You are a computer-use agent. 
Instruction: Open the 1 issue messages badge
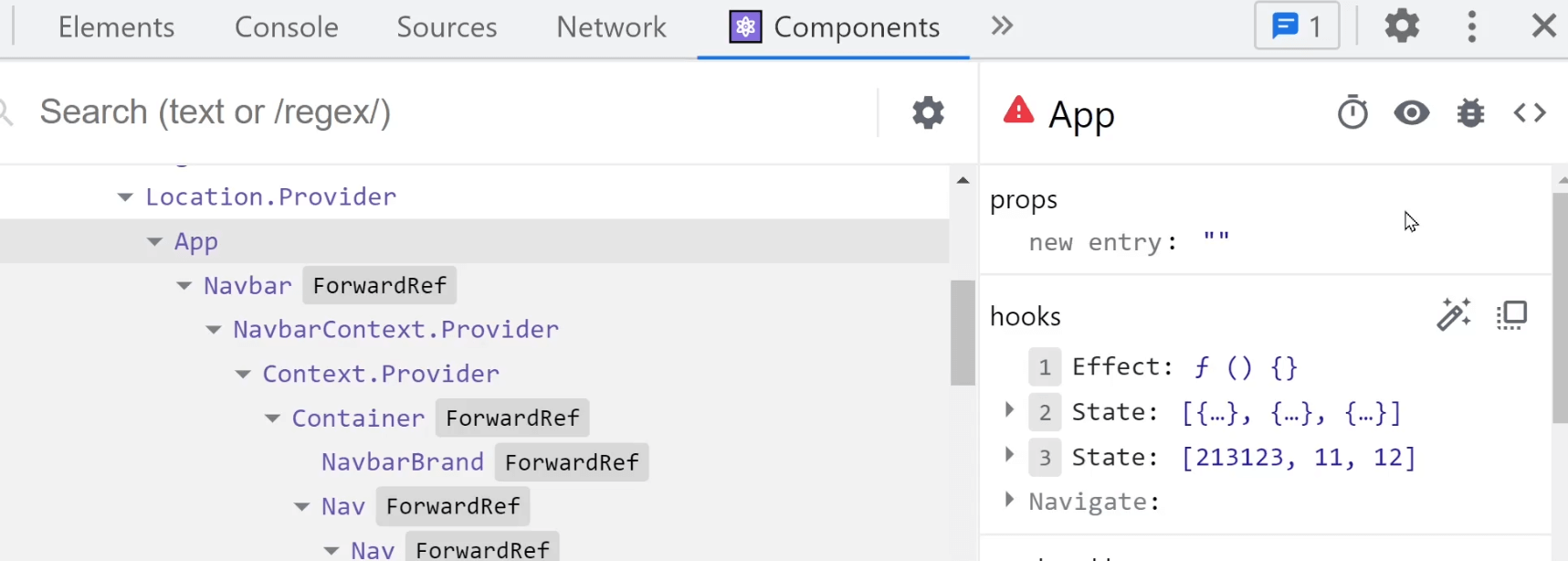[1297, 26]
